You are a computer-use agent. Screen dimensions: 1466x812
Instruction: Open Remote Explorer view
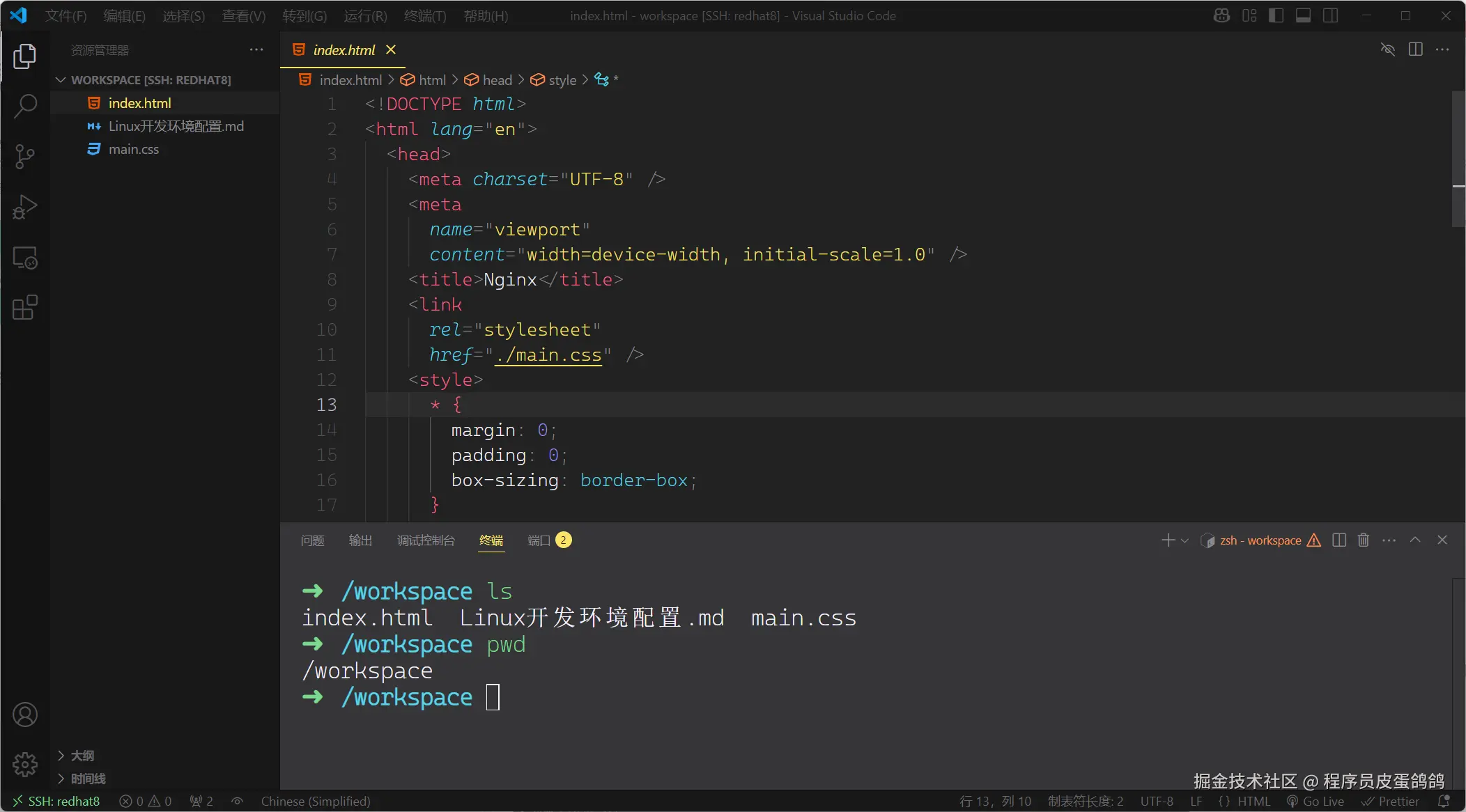point(25,258)
